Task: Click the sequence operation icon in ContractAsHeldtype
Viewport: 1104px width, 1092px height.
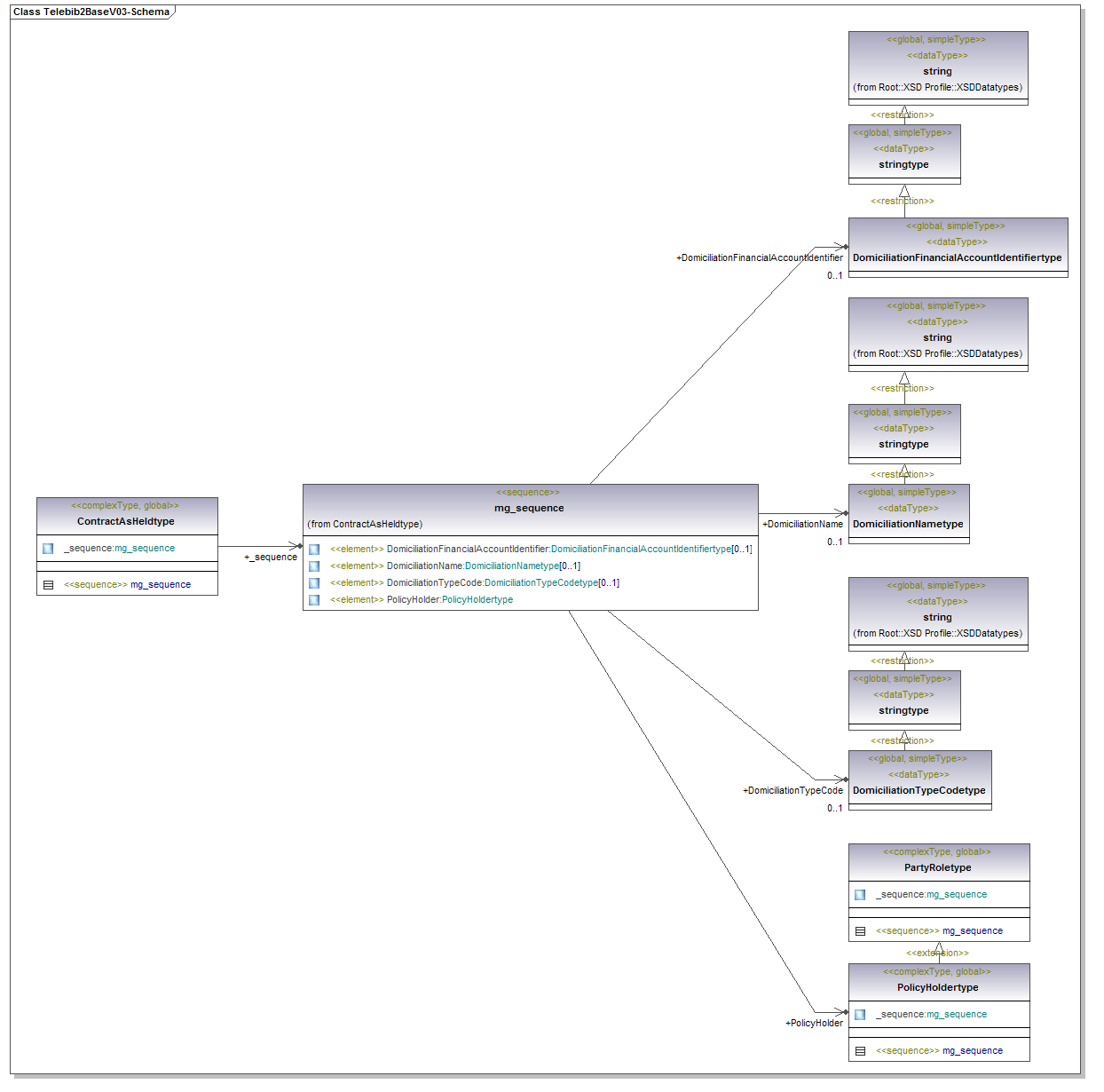Action: click(48, 585)
